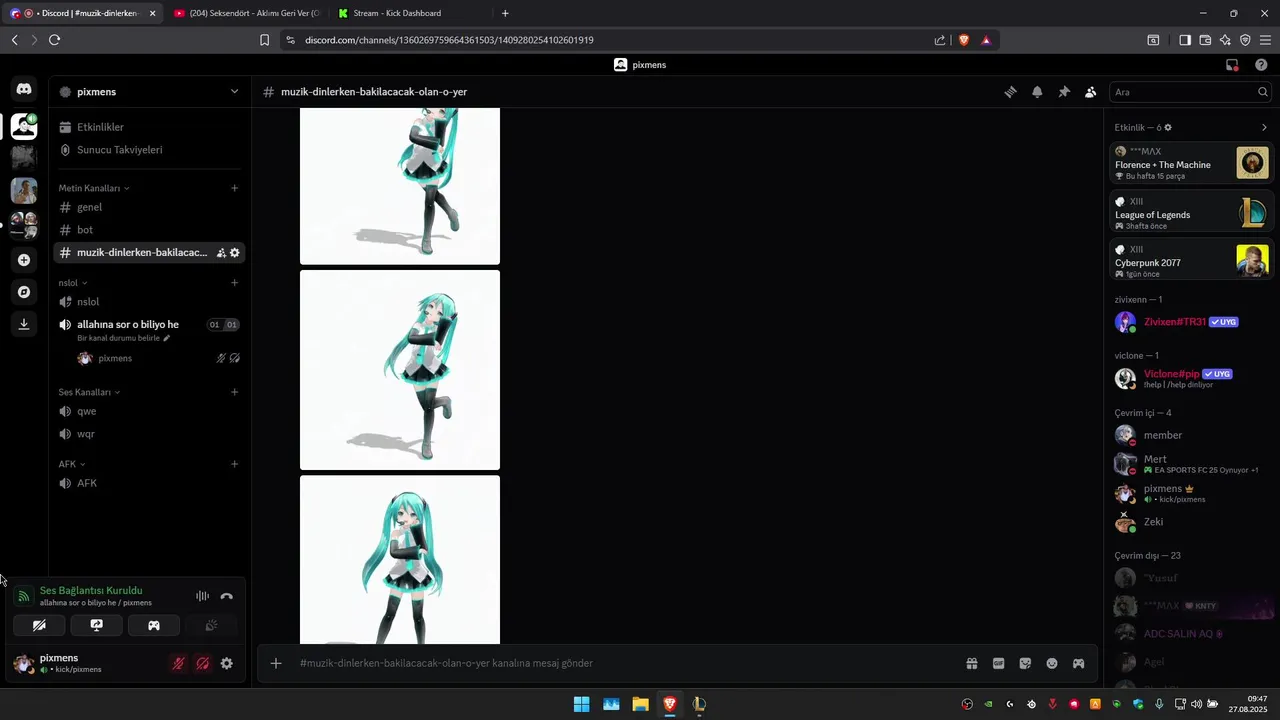Open the bot text channel
This screenshot has height=720, width=1280.
pos(148,230)
